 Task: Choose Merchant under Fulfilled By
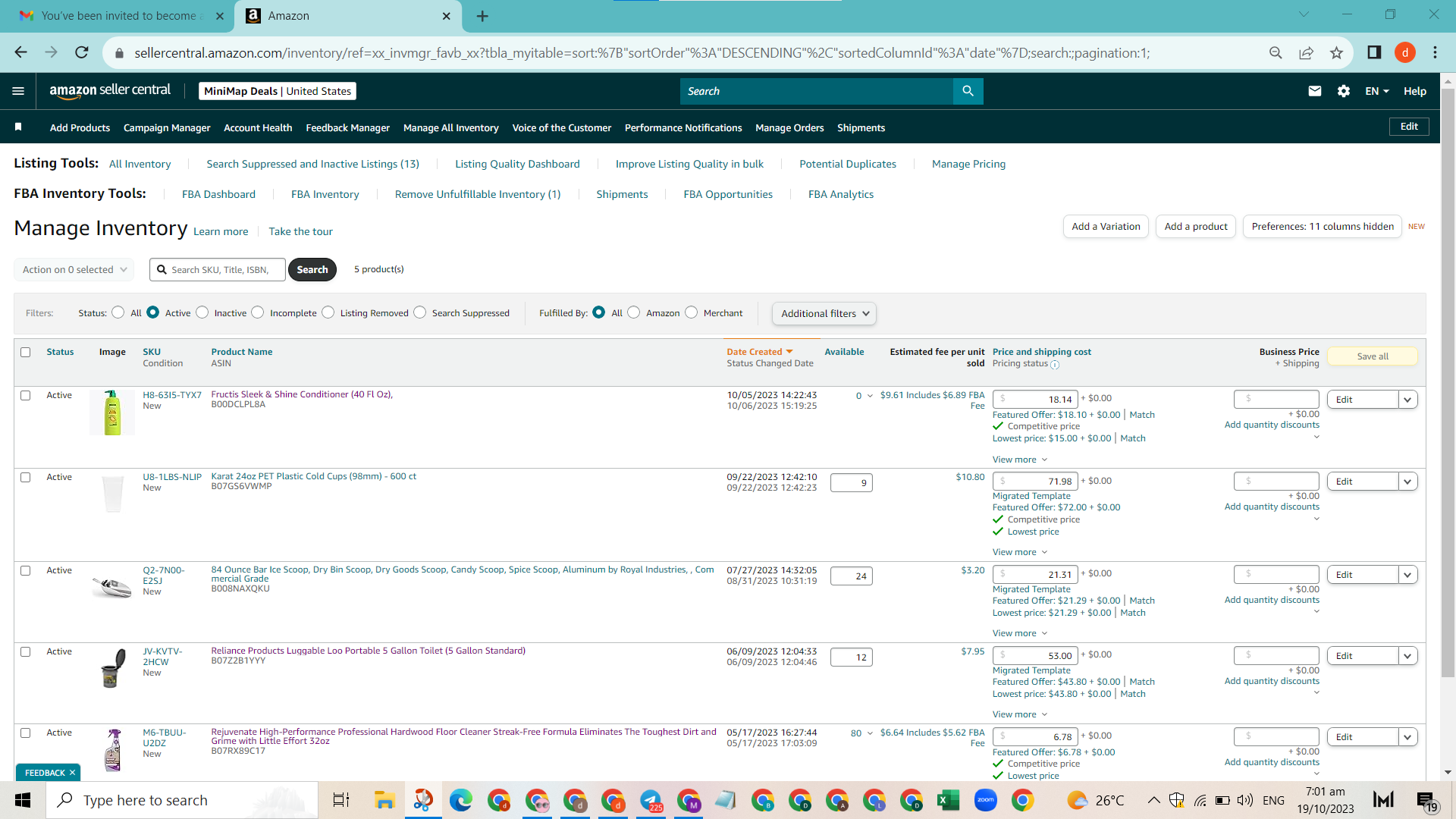point(692,312)
